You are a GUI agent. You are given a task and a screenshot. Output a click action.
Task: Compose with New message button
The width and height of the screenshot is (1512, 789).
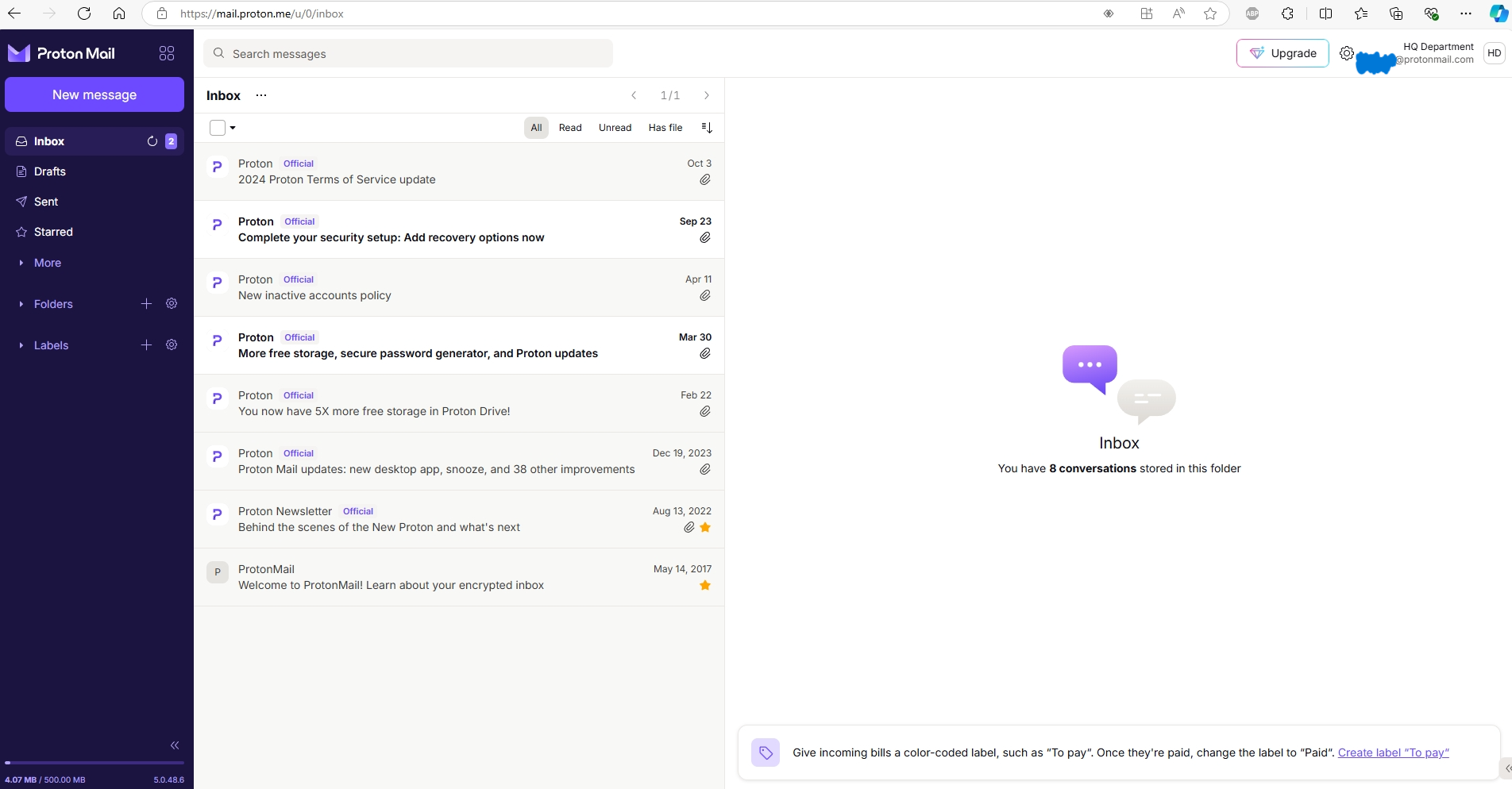click(x=94, y=94)
